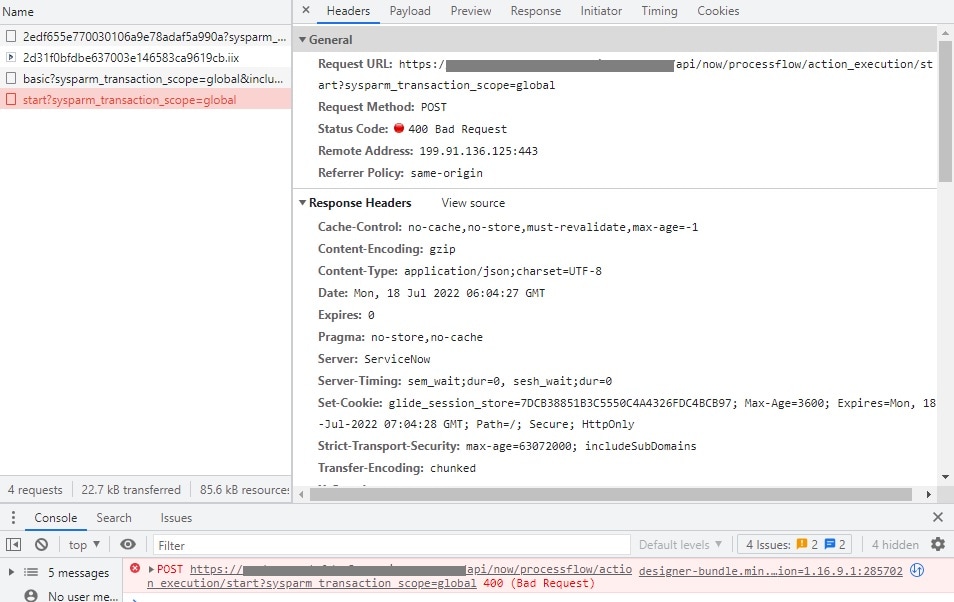Click the list icon next to 5 messages

point(30,572)
